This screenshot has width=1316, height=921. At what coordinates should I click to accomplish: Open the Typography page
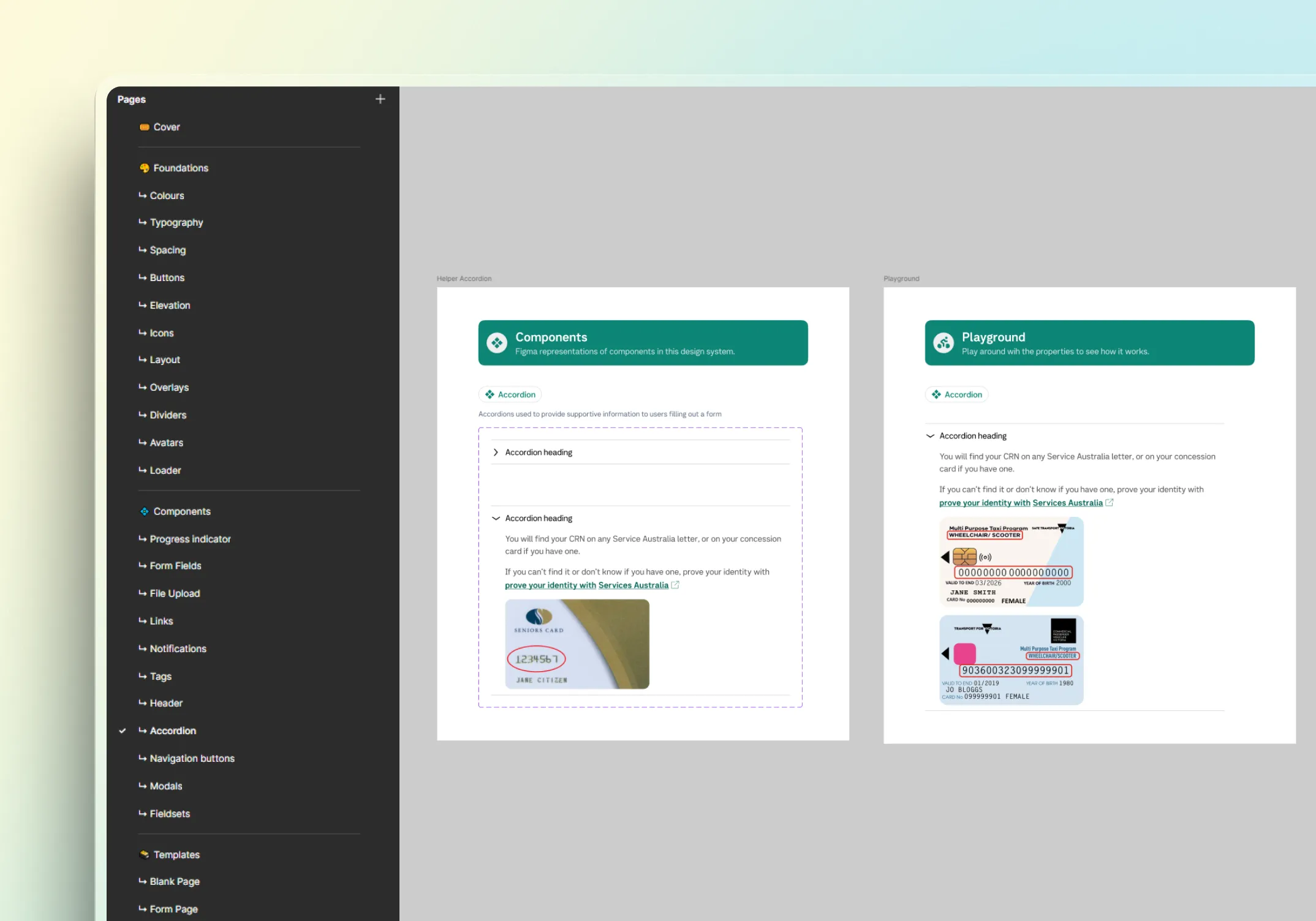pyautogui.click(x=176, y=222)
